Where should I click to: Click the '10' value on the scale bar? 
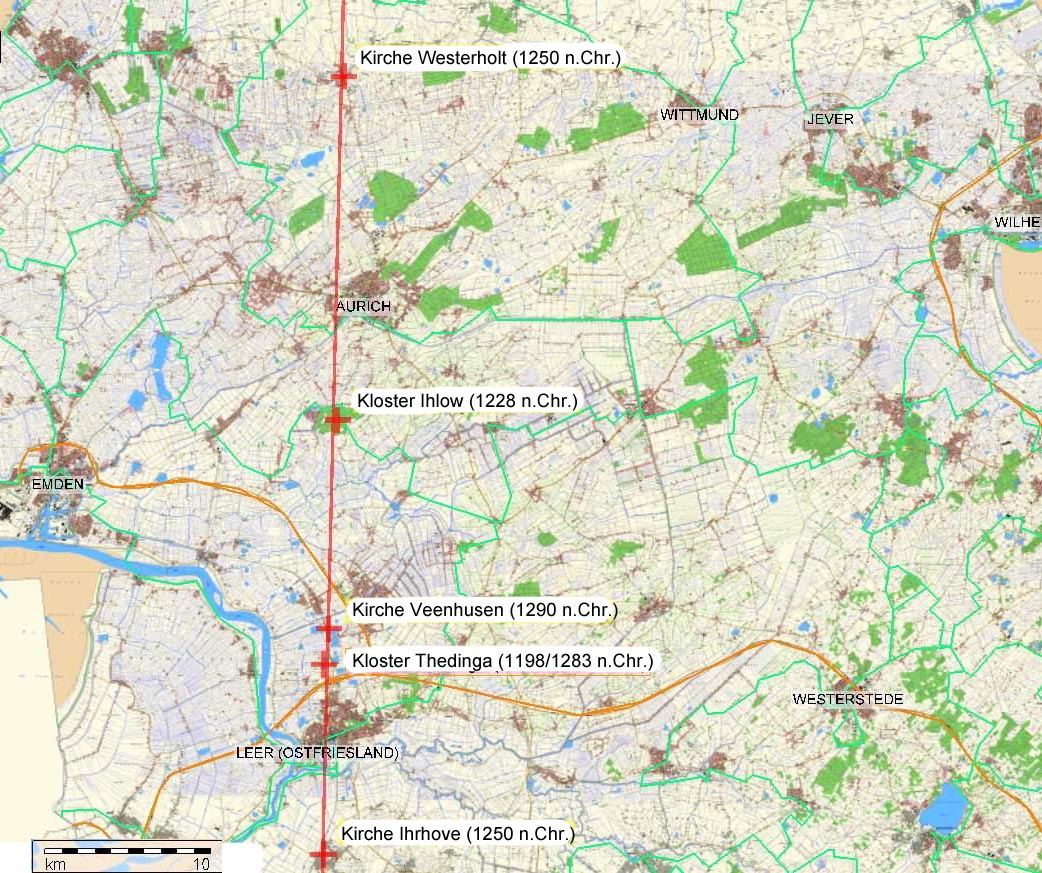[201, 864]
